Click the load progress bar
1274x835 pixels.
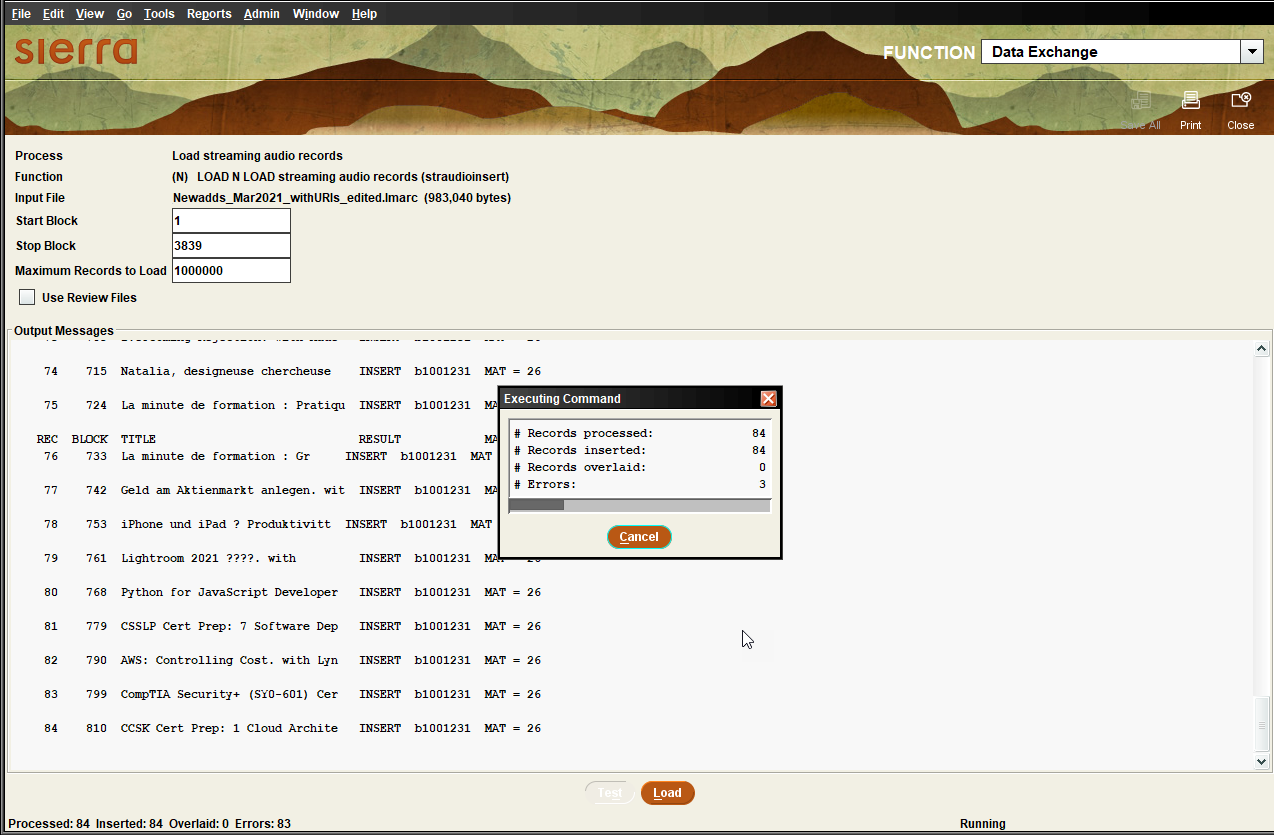(640, 505)
